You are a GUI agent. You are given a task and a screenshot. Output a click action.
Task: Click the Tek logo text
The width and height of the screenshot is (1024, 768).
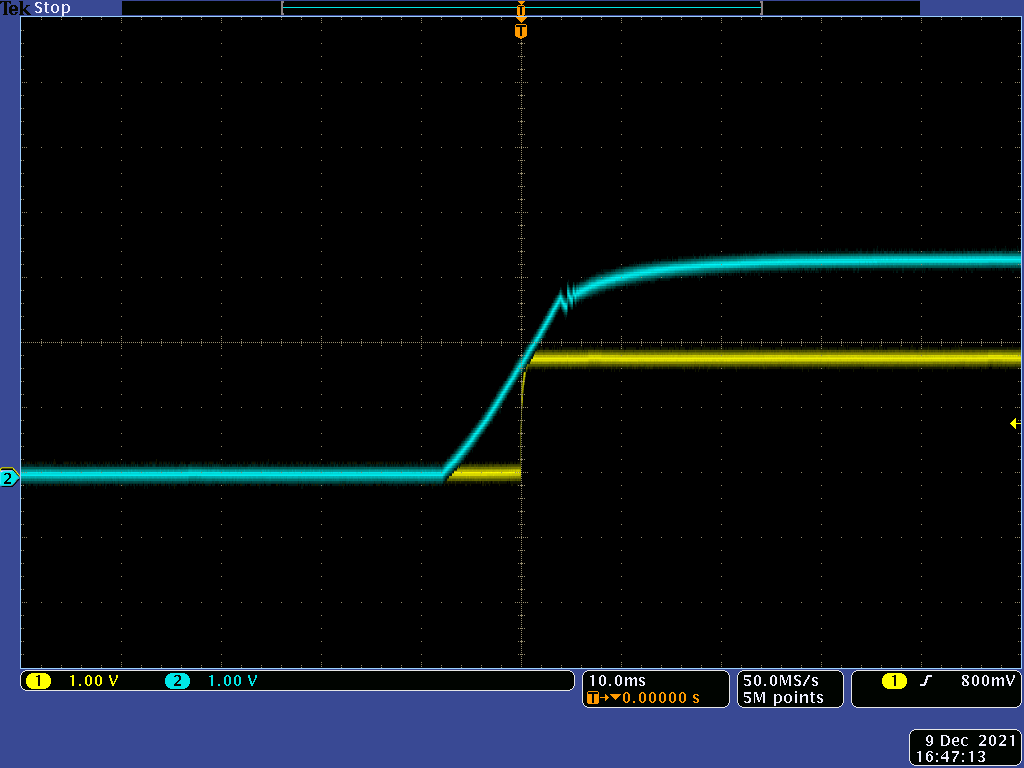pyautogui.click(x=16, y=8)
